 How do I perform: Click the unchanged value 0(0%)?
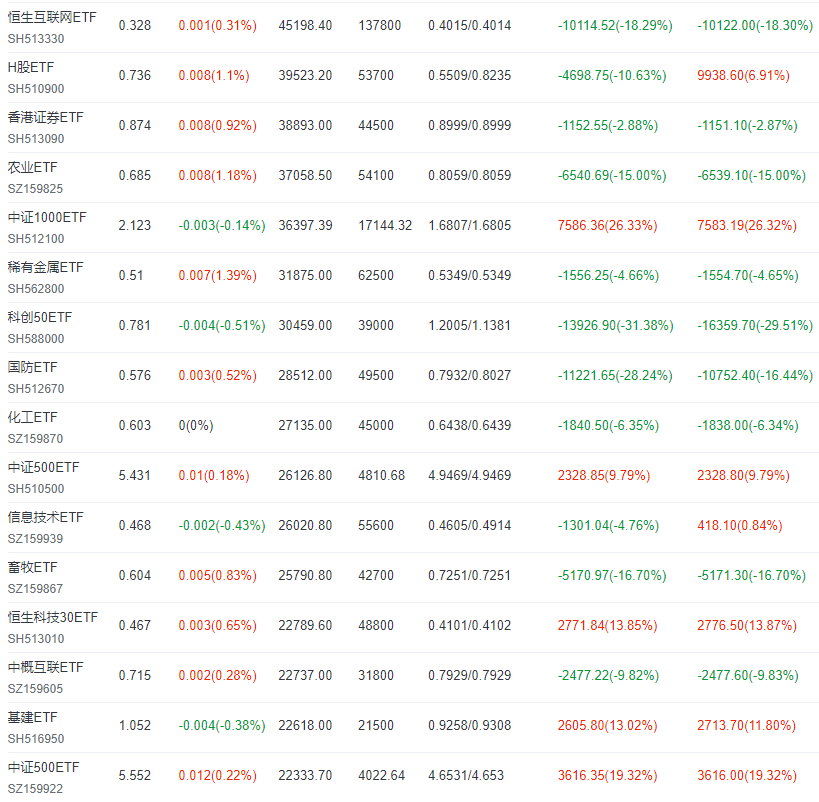tap(196, 426)
